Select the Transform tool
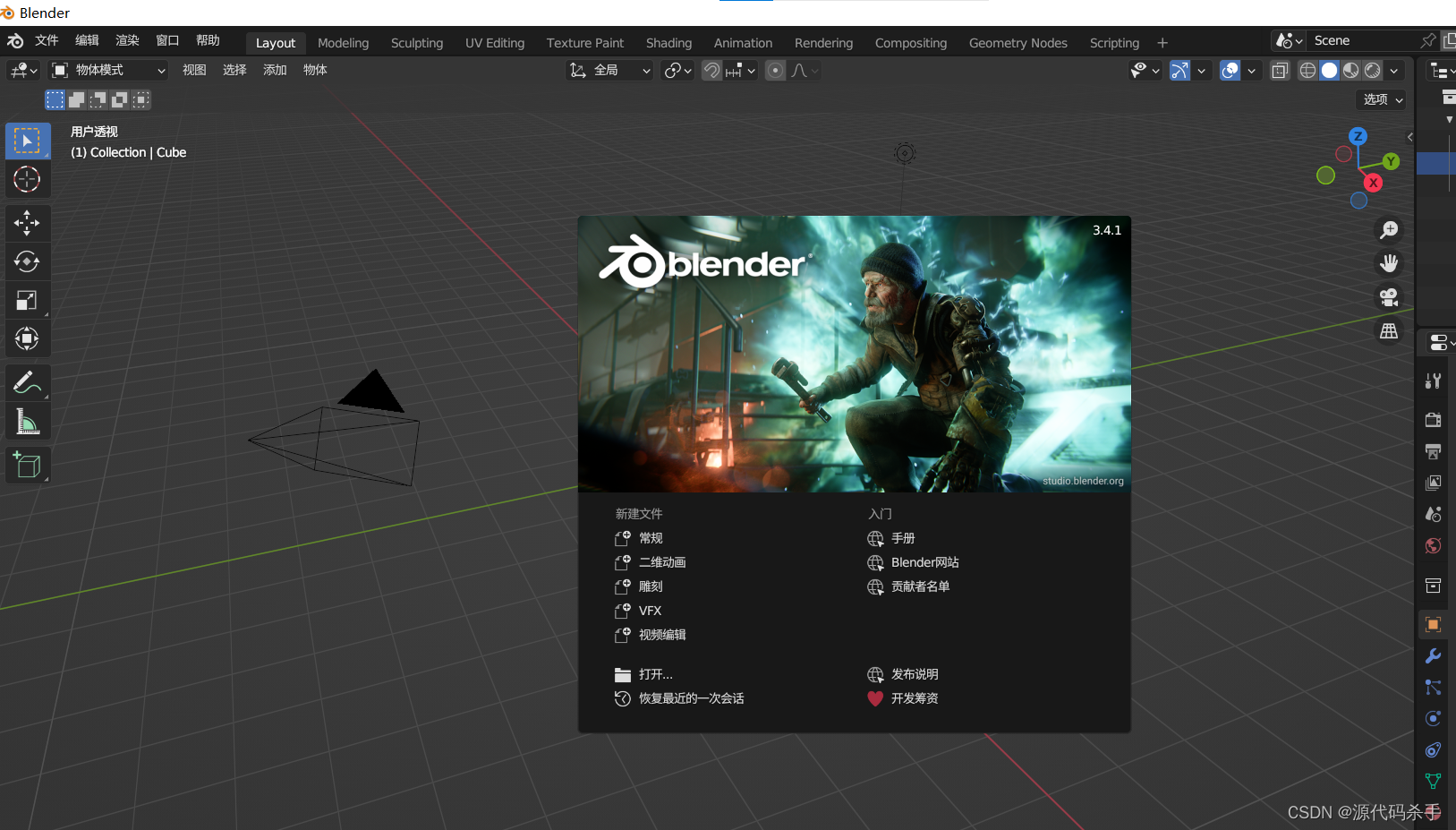This screenshot has height=830, width=1456. point(28,338)
